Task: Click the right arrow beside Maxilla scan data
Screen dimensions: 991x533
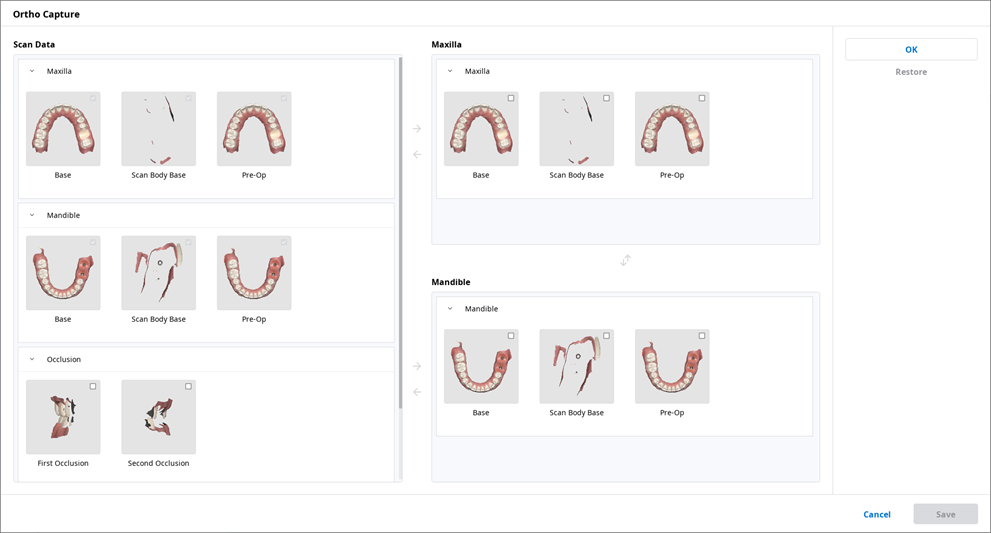Action: click(x=417, y=129)
